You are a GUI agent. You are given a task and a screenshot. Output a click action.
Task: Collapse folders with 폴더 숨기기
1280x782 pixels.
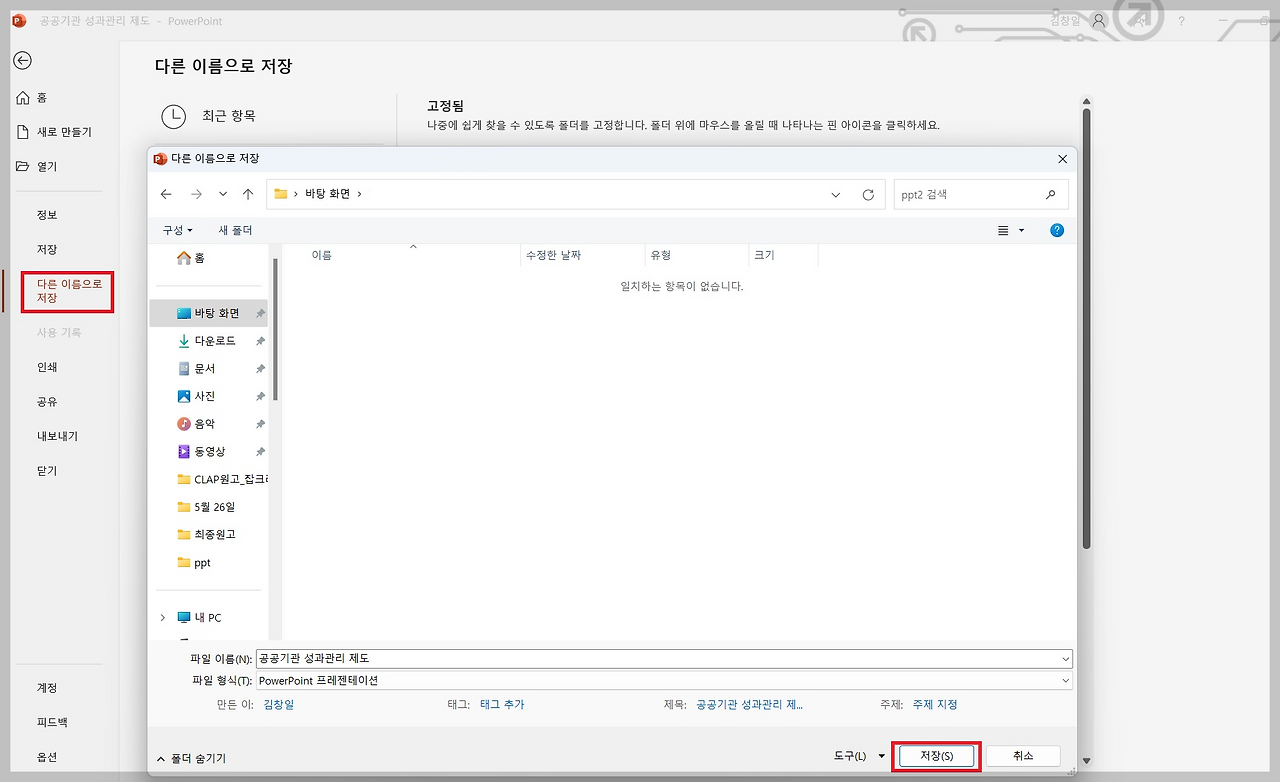[x=191, y=759]
